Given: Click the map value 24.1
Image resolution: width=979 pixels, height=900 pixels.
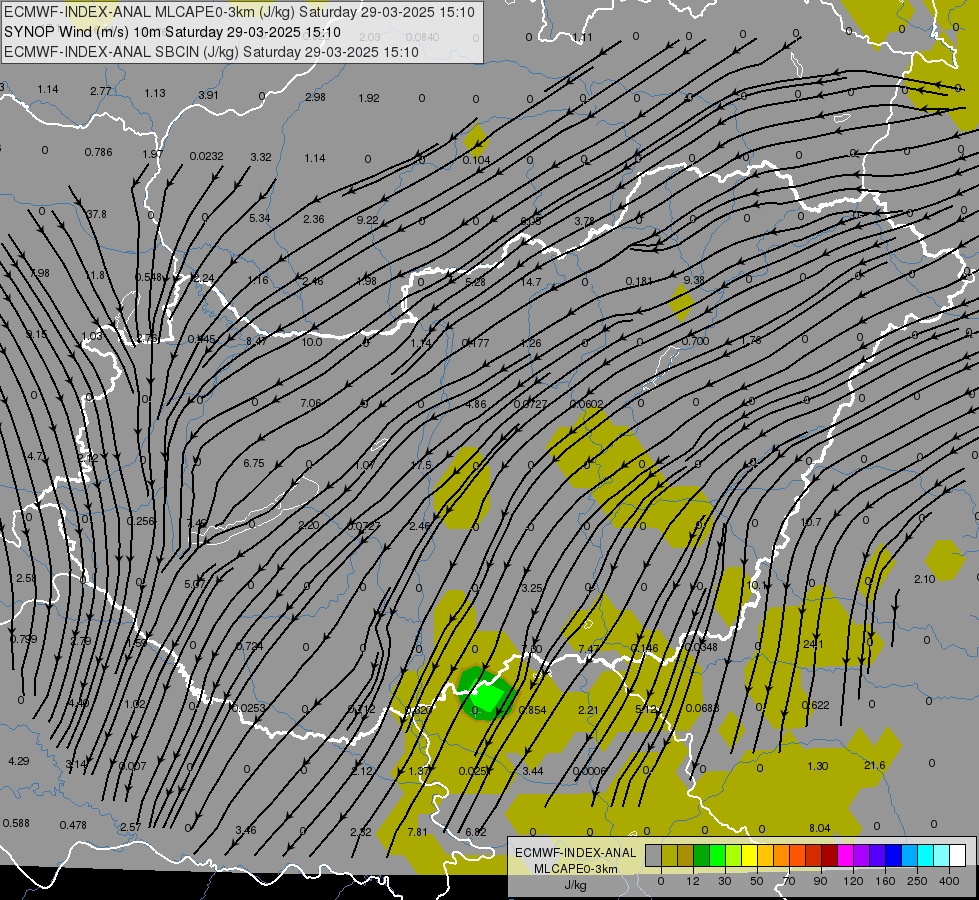Looking at the screenshot, I should click(813, 644).
